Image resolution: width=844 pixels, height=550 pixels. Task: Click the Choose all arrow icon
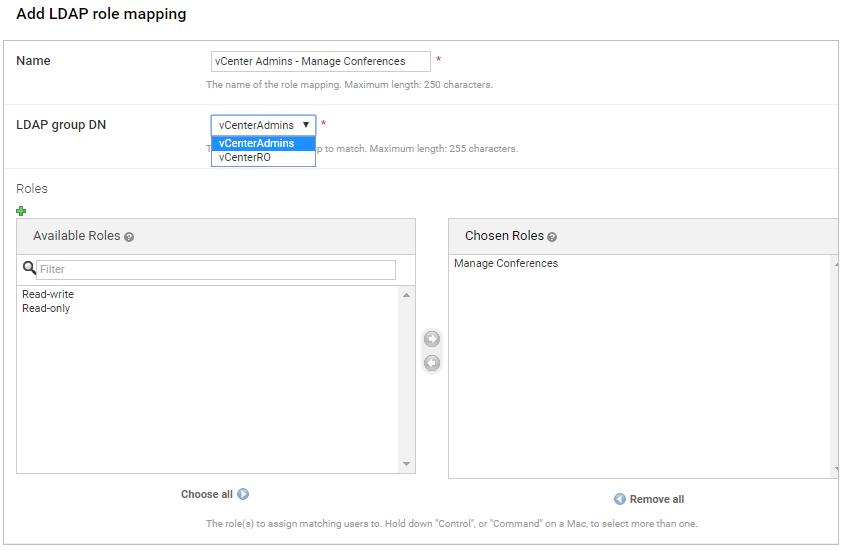coord(243,494)
